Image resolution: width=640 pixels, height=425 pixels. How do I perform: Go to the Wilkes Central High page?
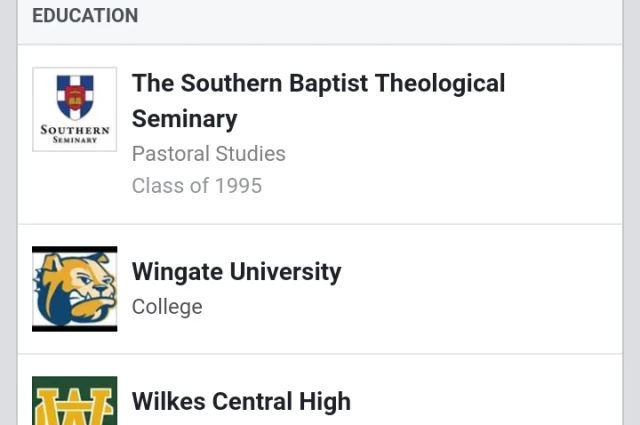[x=241, y=402]
